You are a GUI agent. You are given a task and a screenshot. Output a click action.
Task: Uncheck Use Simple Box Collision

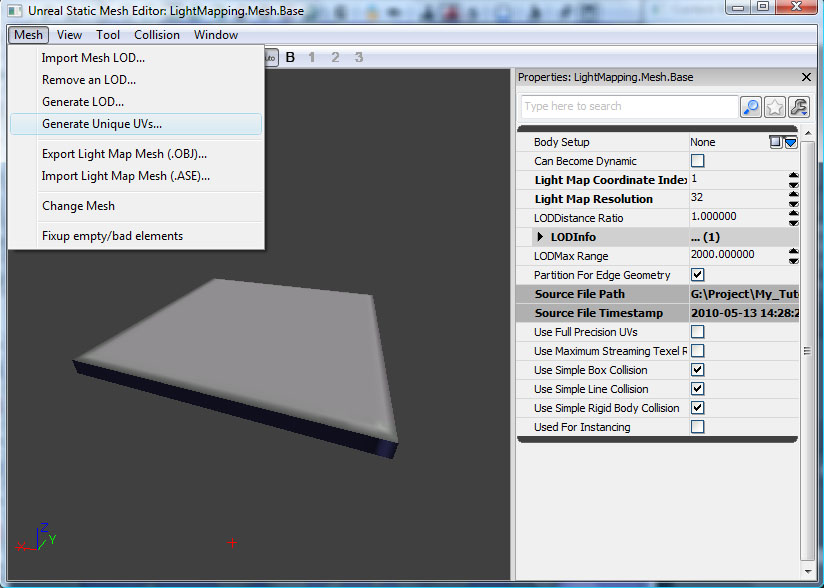coord(697,369)
